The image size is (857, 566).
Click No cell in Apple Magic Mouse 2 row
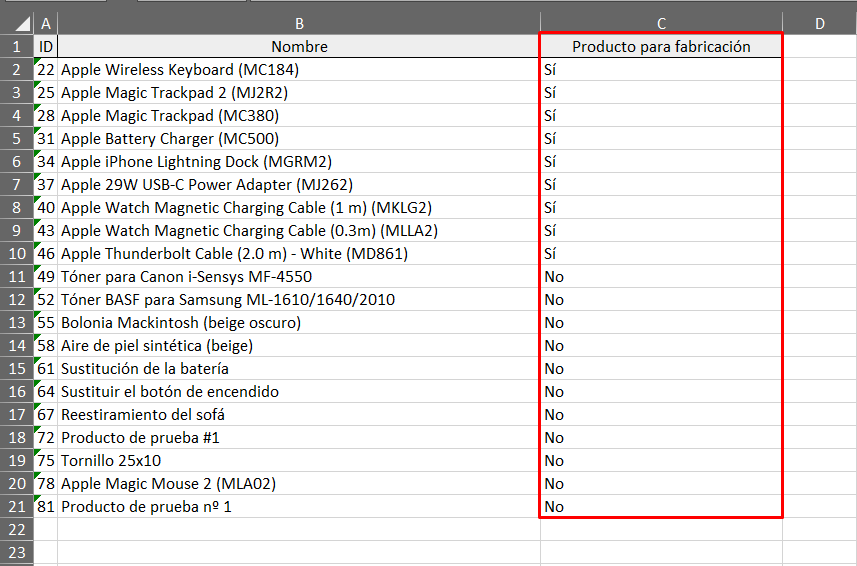[661, 484]
